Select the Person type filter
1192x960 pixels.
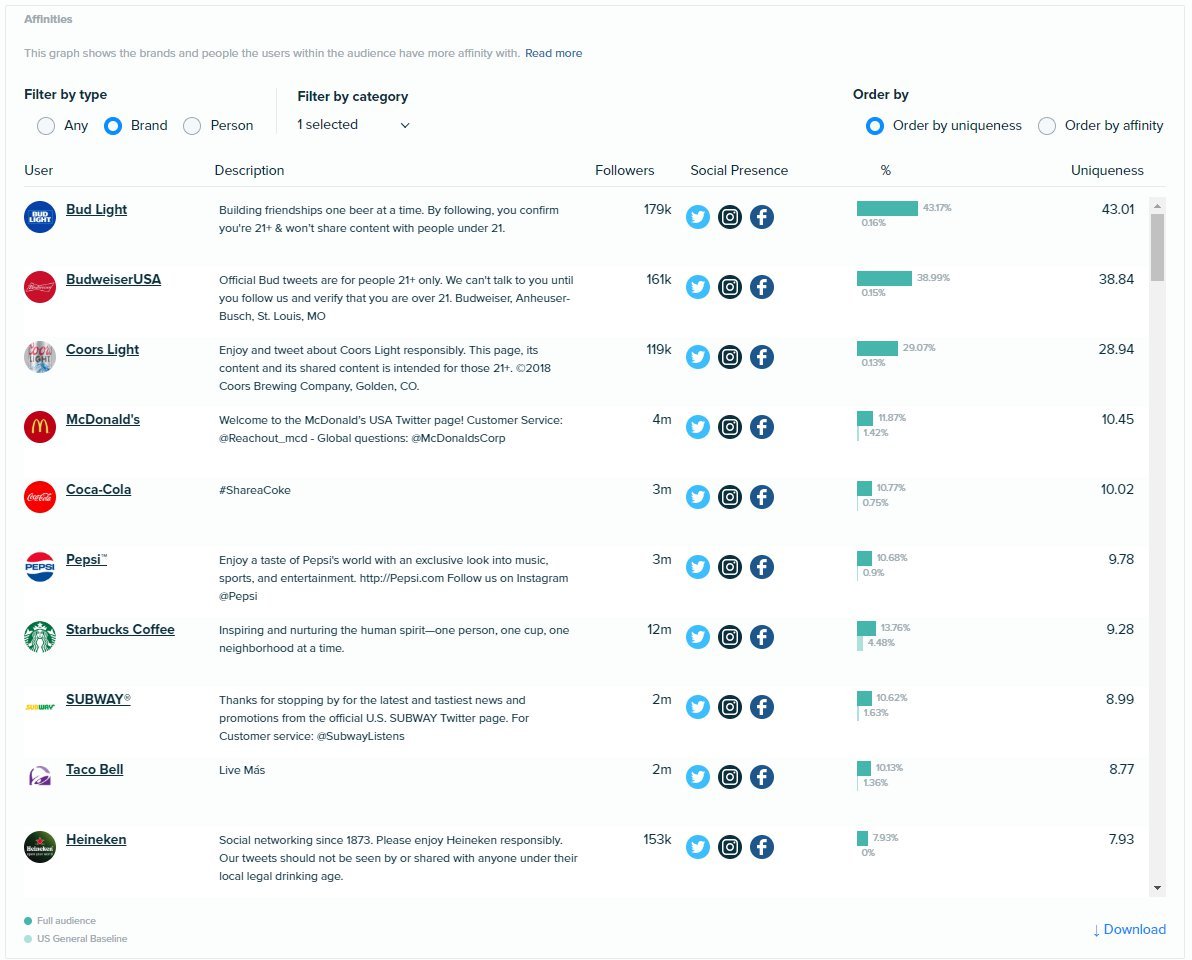coord(192,125)
